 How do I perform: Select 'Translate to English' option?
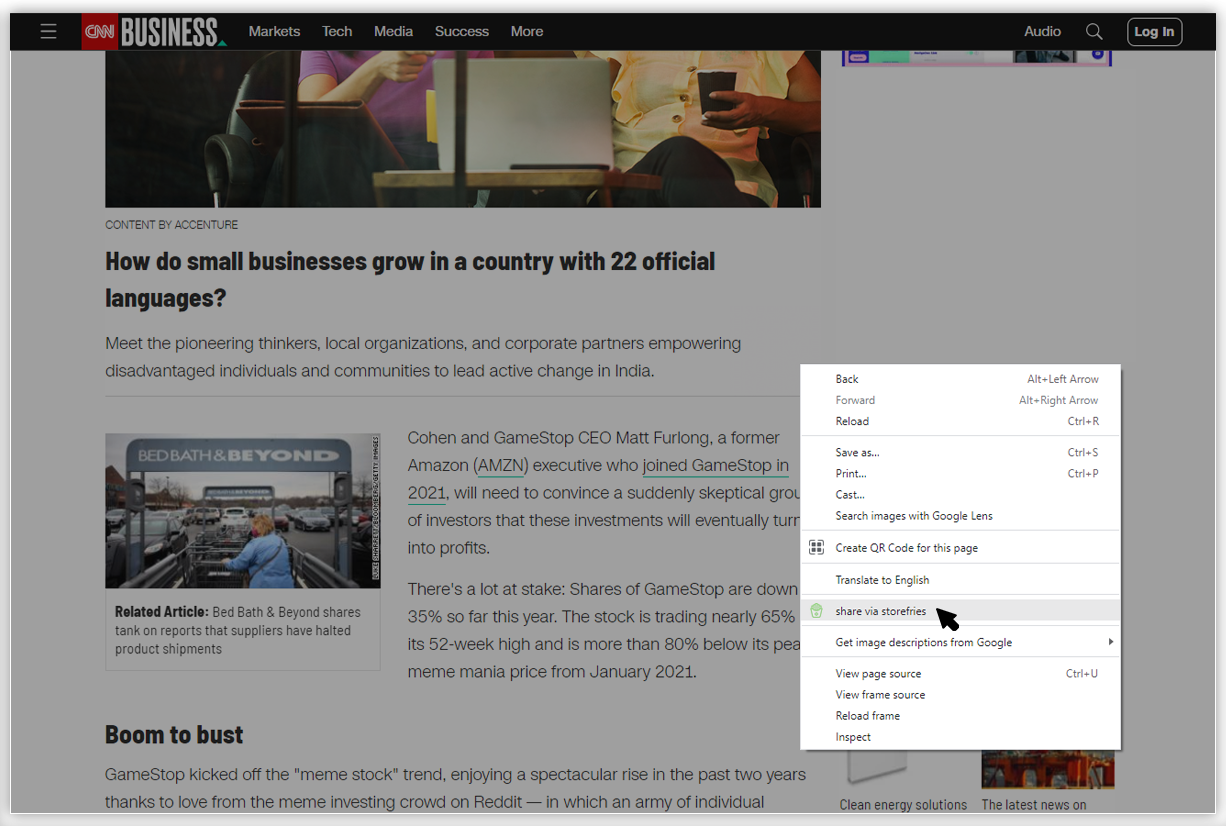[882, 580]
